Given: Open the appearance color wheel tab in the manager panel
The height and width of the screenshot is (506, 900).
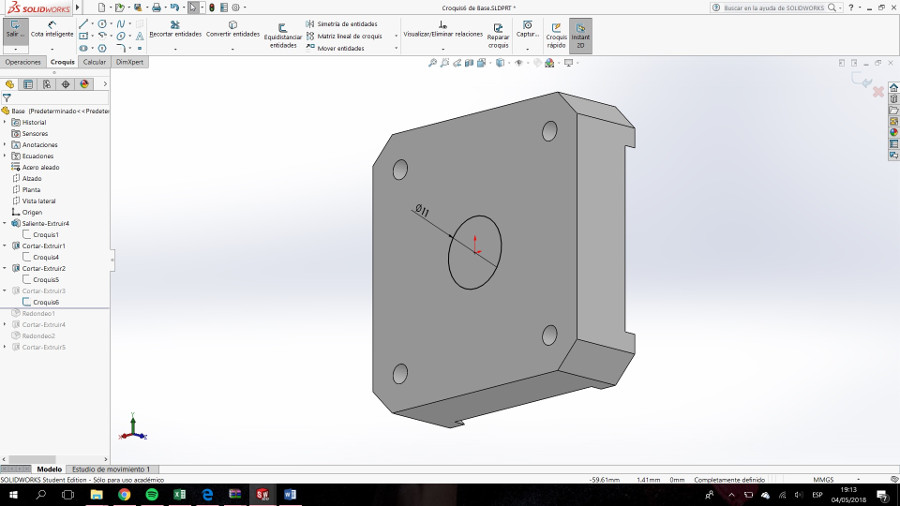Looking at the screenshot, I should pos(84,84).
